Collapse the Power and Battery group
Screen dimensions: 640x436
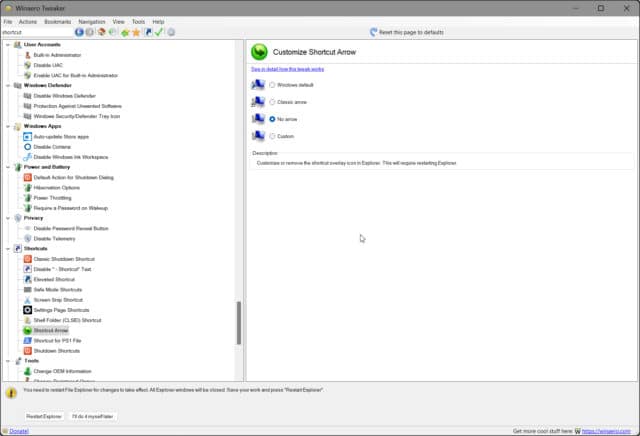(x=8, y=167)
